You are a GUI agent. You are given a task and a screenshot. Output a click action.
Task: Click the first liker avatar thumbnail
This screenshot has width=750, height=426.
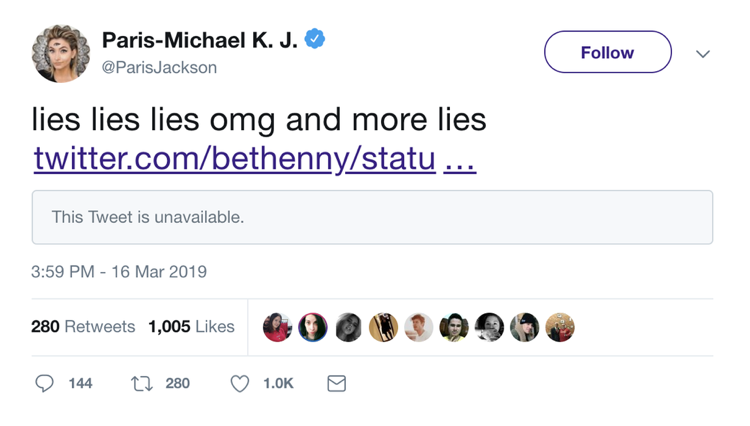tap(278, 327)
